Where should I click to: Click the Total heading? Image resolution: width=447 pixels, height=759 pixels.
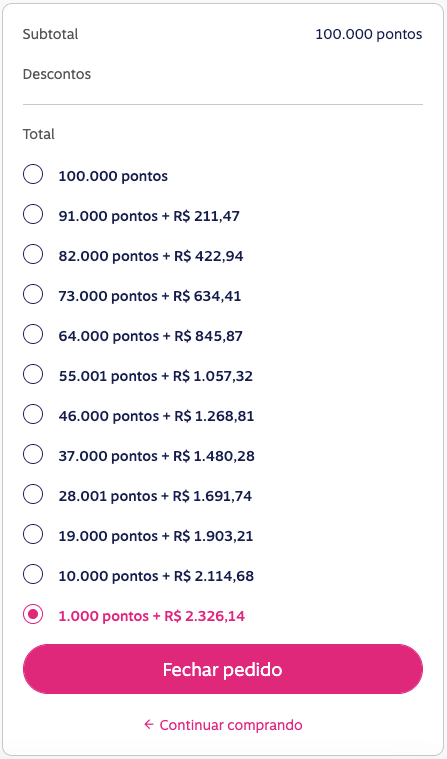[x=39, y=134]
